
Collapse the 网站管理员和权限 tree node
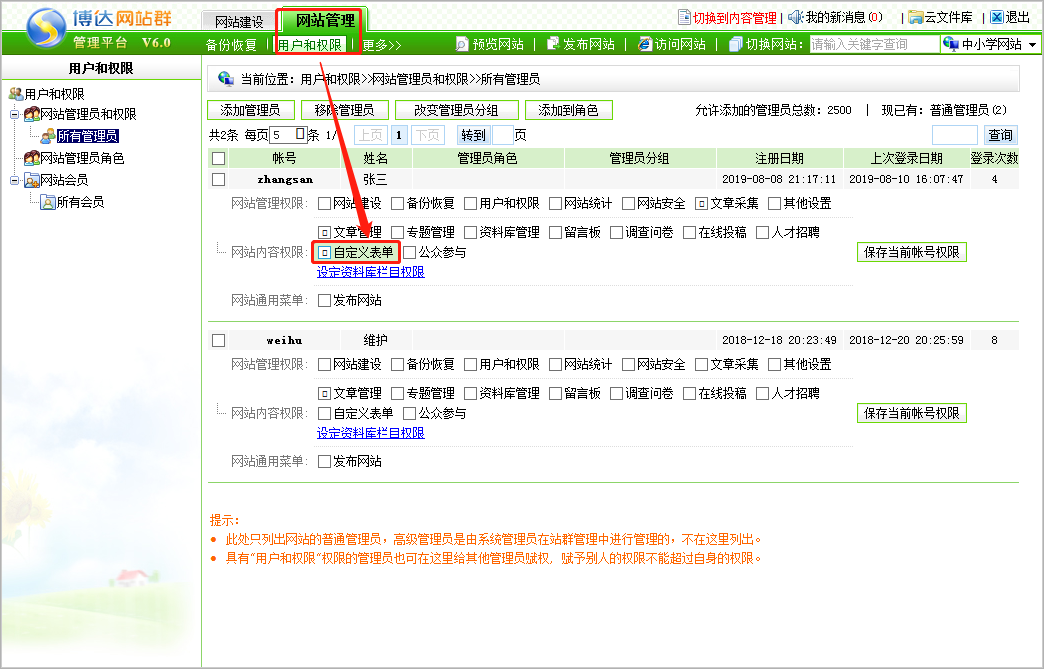[x=14, y=114]
